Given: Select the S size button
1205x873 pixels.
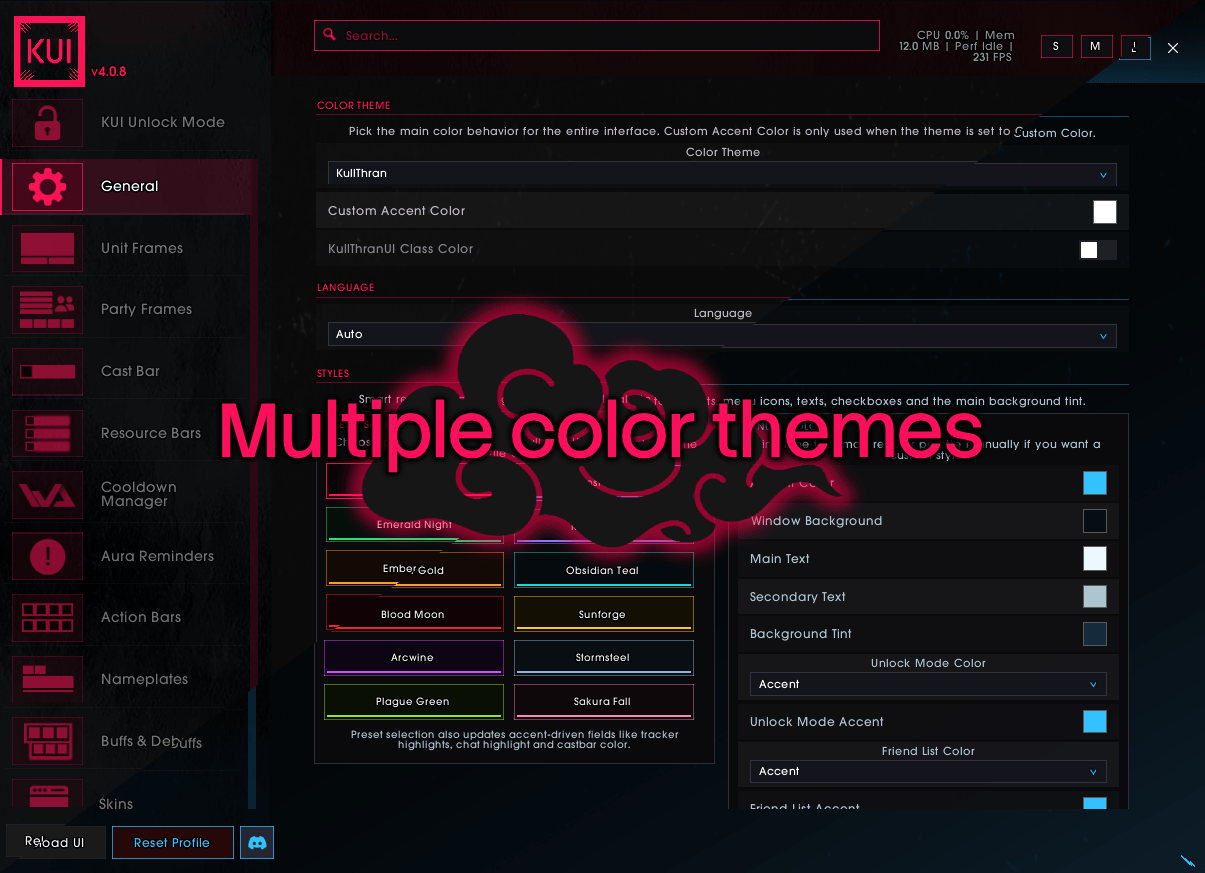Looking at the screenshot, I should tap(1056, 47).
